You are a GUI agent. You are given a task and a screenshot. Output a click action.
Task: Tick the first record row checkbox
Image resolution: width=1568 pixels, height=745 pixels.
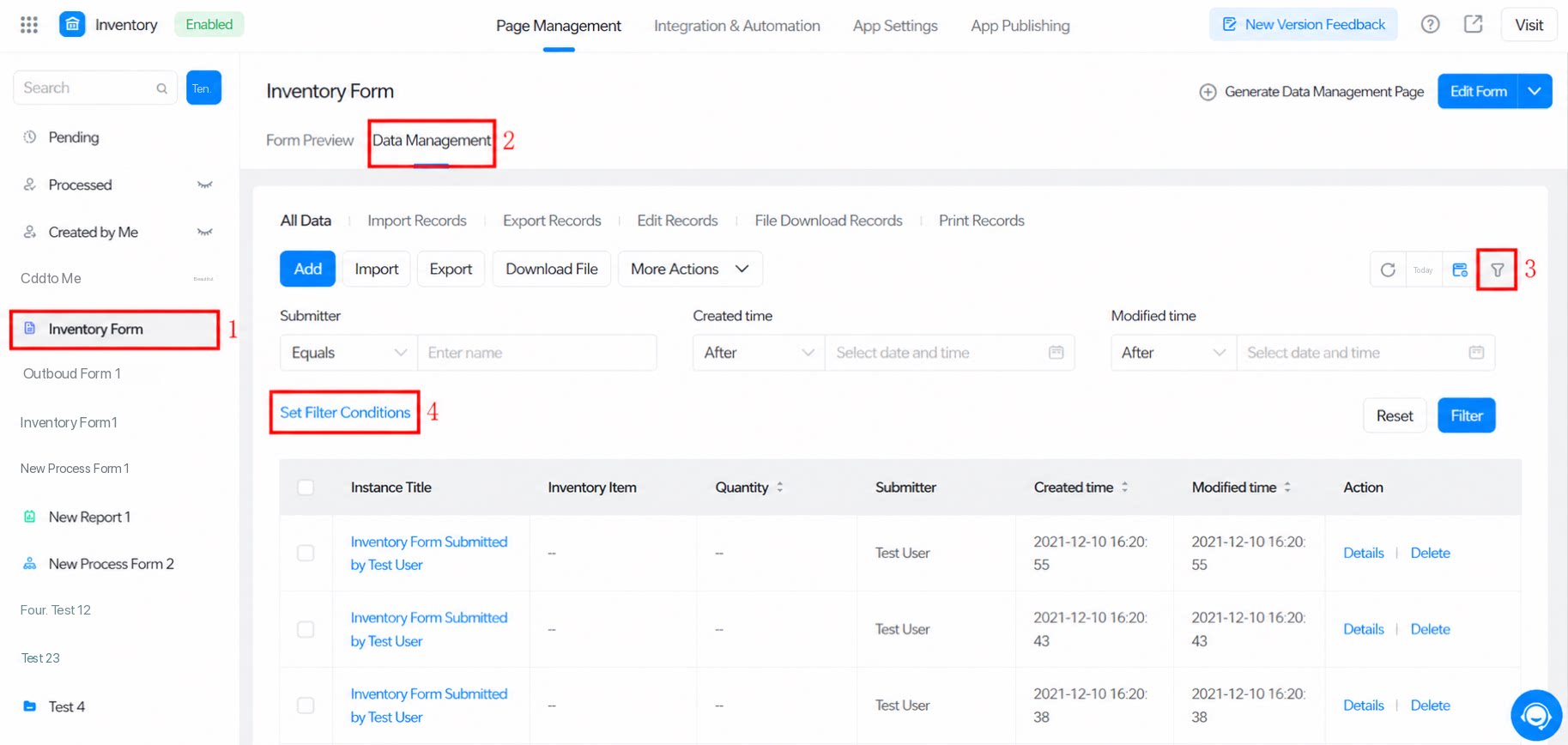306,553
